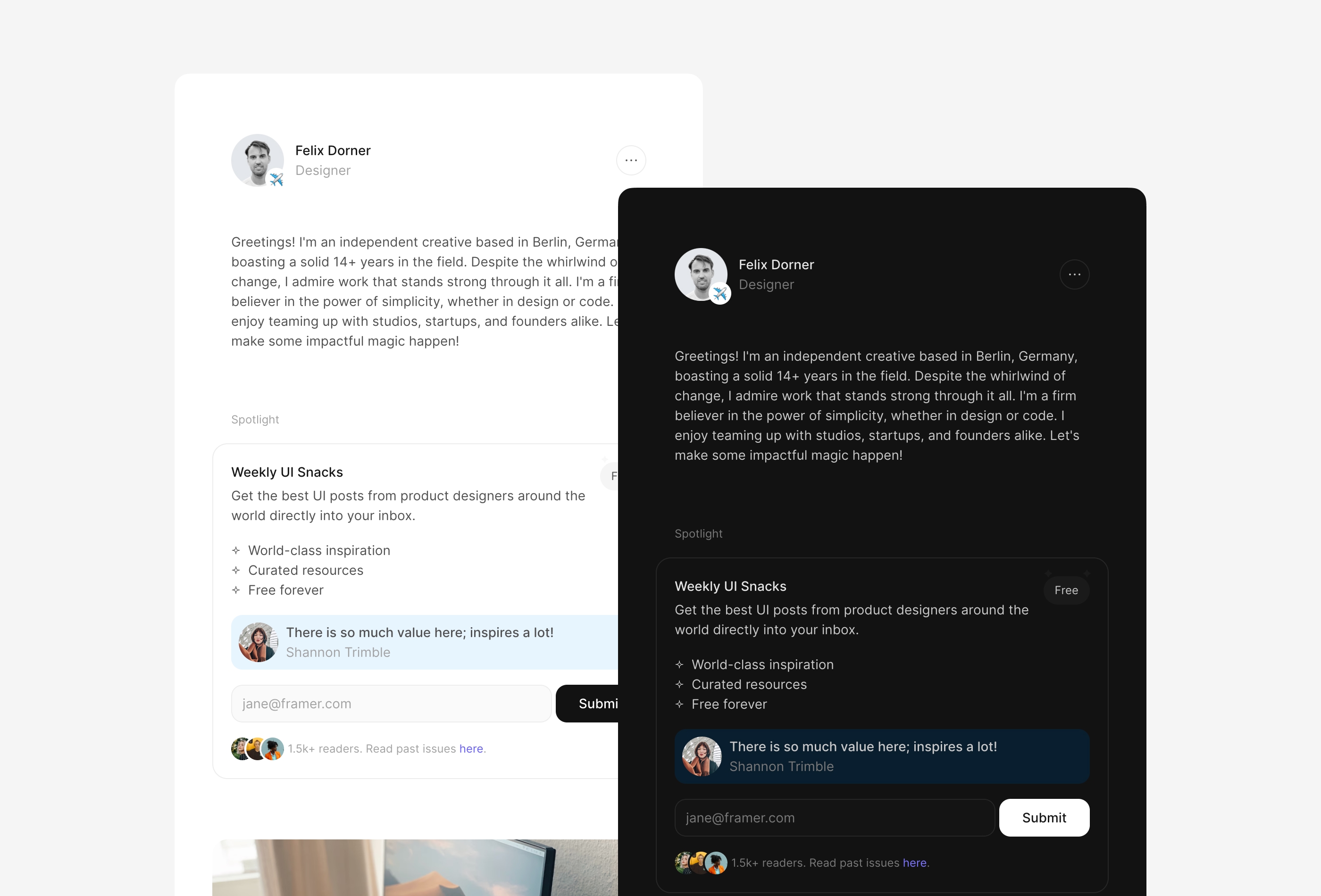Viewport: 1321px width, 896px height.
Task: Click the three-dot menu on dark card
Action: tap(1075, 274)
